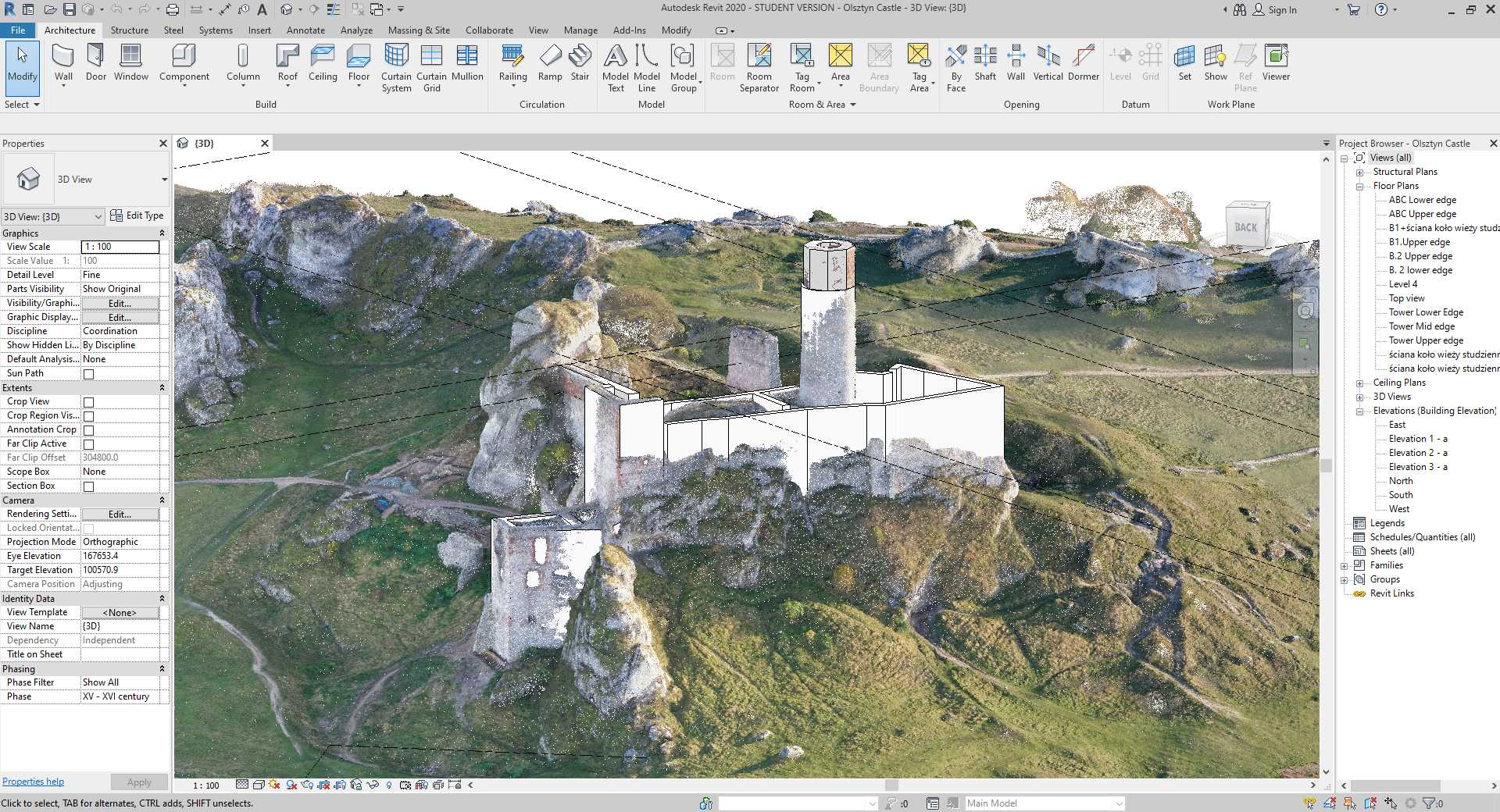This screenshot has width=1500, height=812.
Task: Select the Wall tool in the Build panel
Action: tap(63, 64)
